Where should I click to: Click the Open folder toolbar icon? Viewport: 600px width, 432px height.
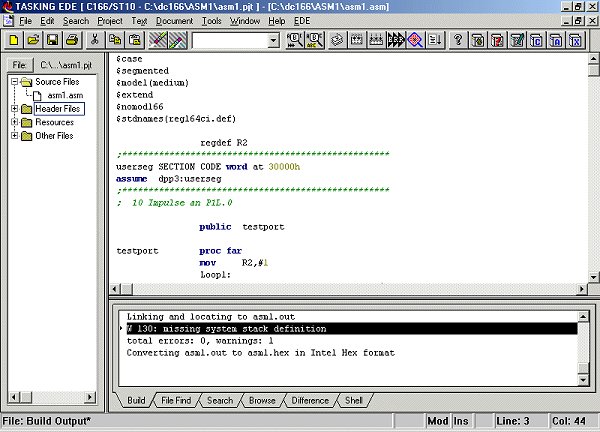pyautogui.click(x=33, y=40)
